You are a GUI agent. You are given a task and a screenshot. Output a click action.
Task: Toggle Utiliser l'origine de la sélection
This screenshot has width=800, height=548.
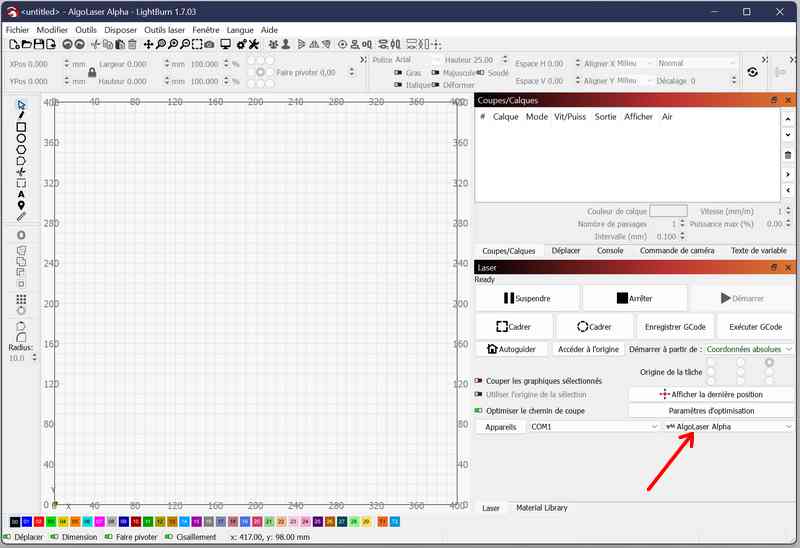pyautogui.click(x=479, y=394)
